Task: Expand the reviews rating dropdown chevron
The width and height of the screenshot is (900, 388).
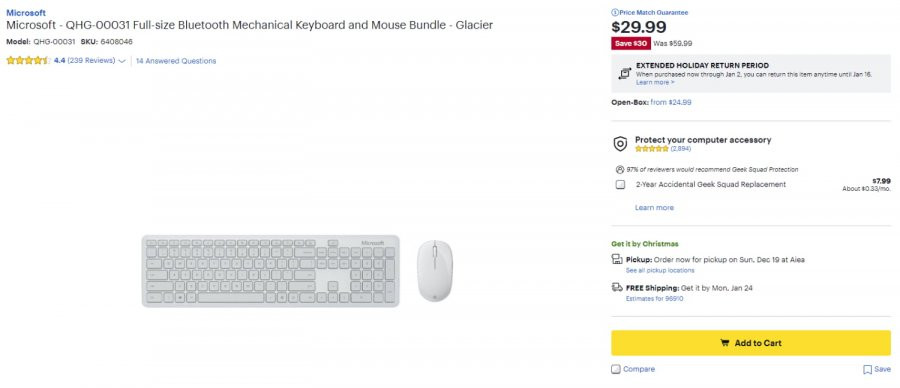Action: [x=122, y=61]
